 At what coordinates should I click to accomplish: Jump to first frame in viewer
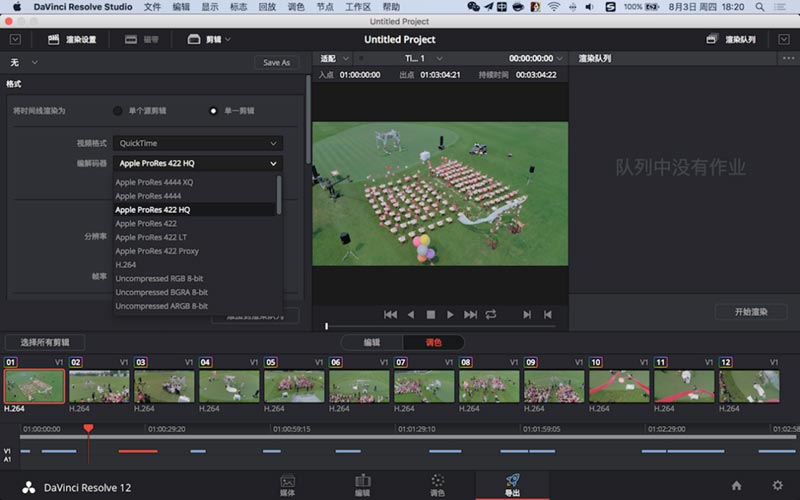tap(390, 314)
